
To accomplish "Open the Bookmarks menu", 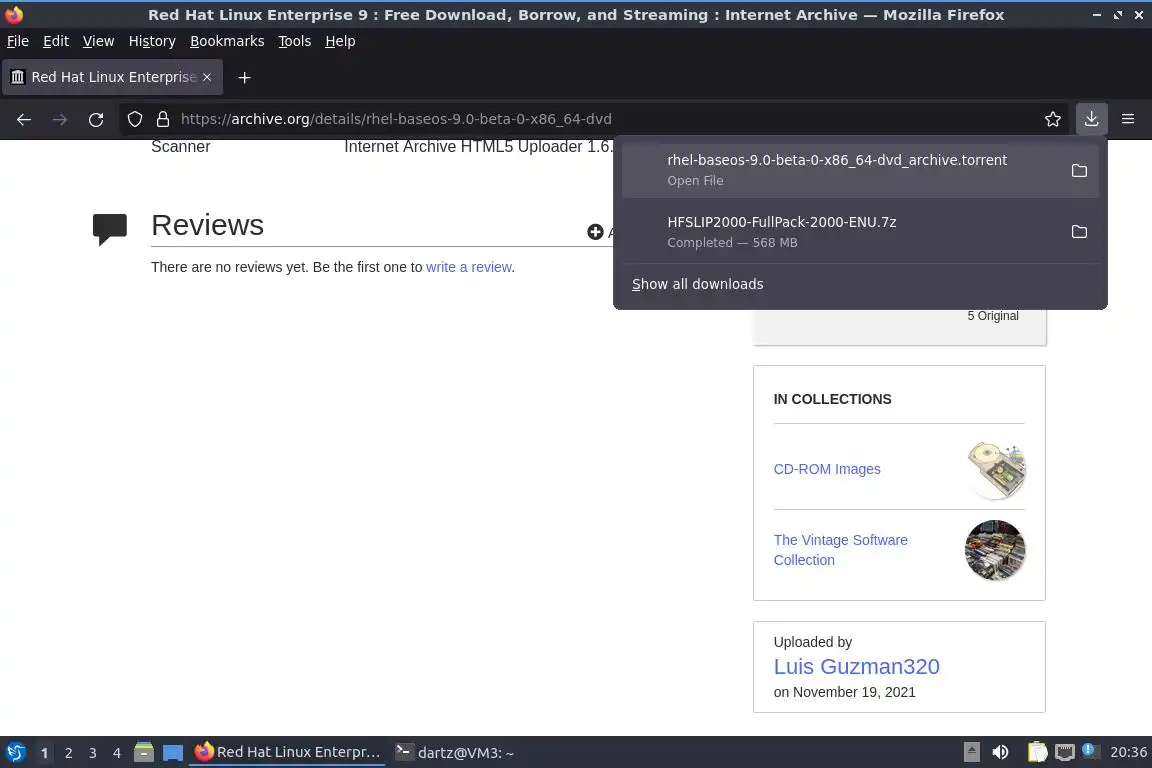I will [x=227, y=41].
